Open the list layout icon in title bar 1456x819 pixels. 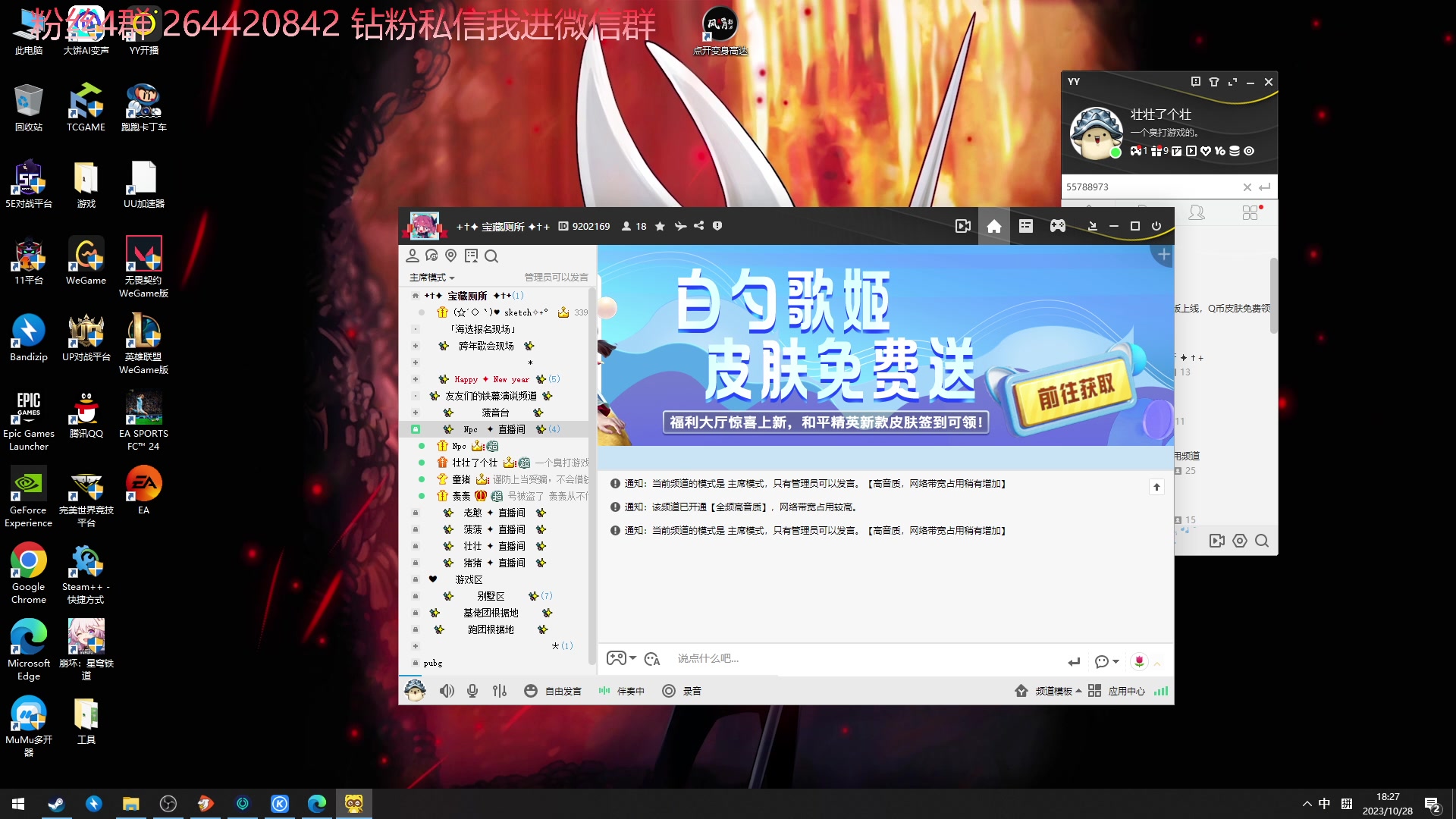(x=1026, y=226)
